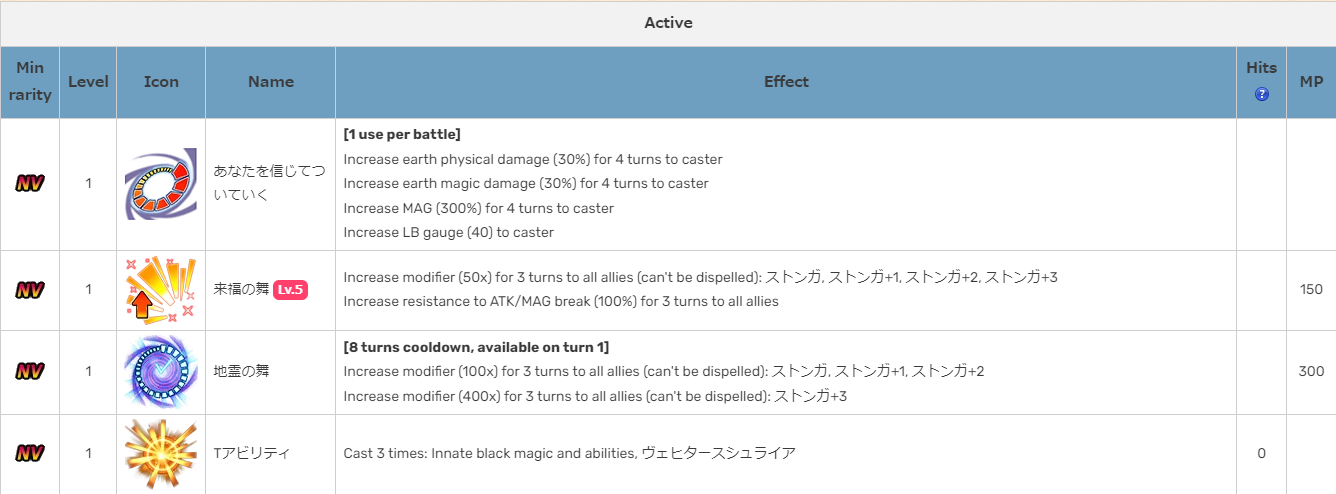Click the Active table heading
This screenshot has height=494, width=1336.
click(668, 23)
